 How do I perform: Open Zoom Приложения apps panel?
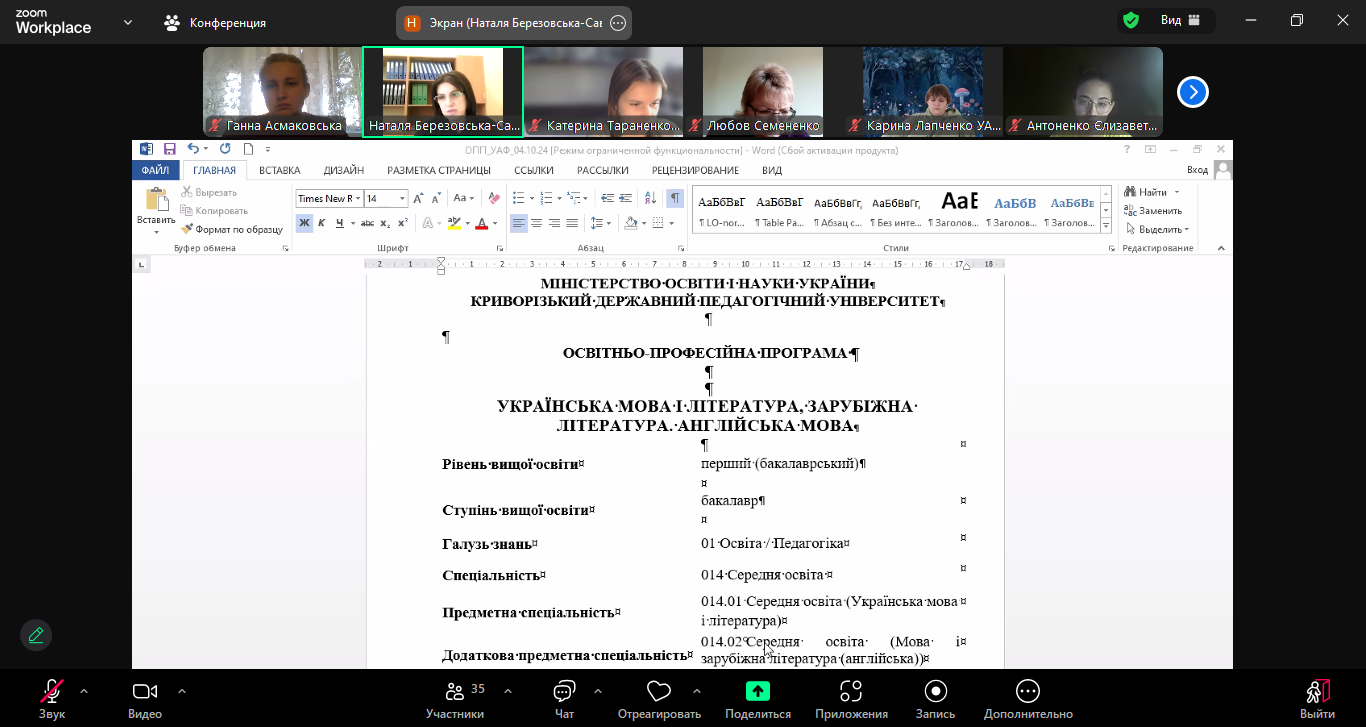(851, 699)
